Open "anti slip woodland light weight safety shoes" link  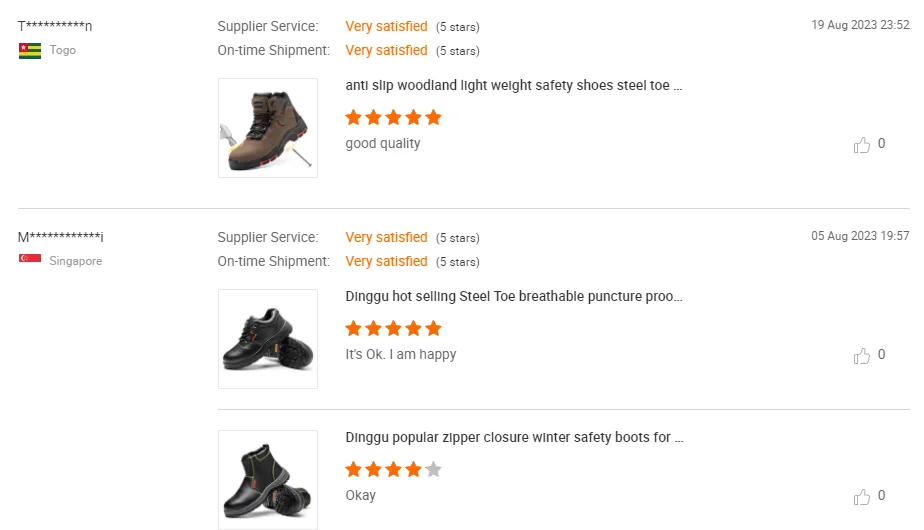pos(514,86)
